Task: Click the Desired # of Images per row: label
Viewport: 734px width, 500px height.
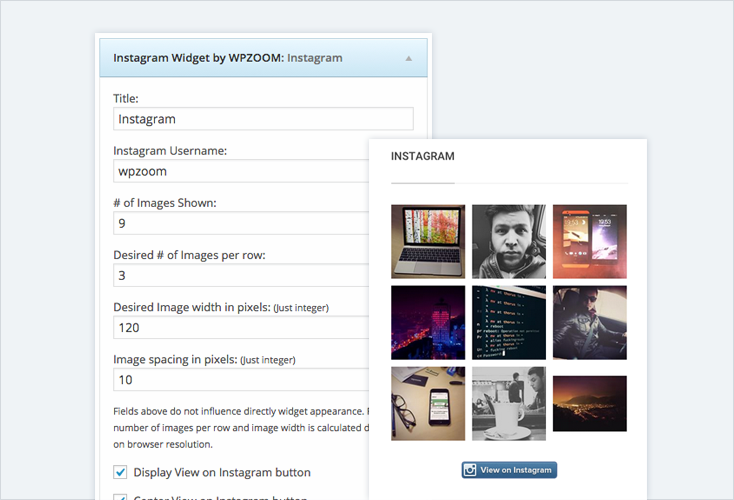Action: [x=189, y=255]
